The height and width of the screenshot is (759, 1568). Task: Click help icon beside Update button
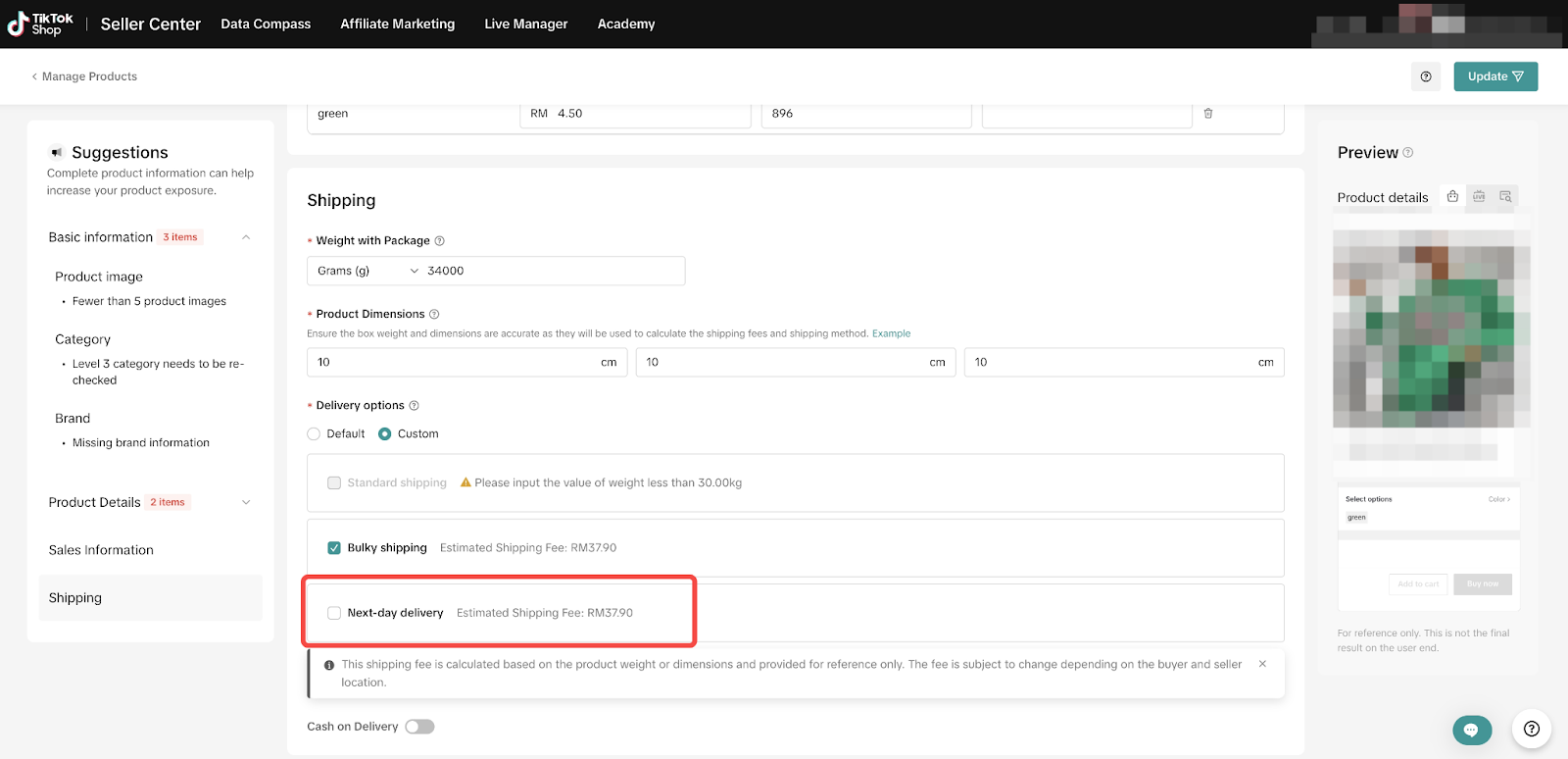click(1425, 76)
